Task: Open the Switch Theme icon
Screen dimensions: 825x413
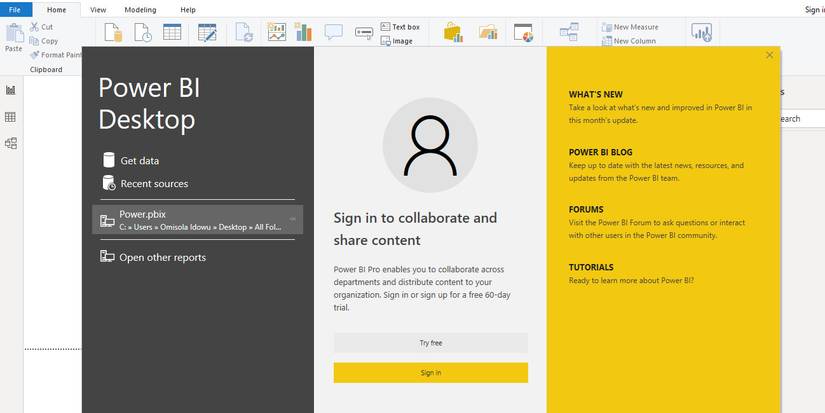Action: tap(524, 33)
